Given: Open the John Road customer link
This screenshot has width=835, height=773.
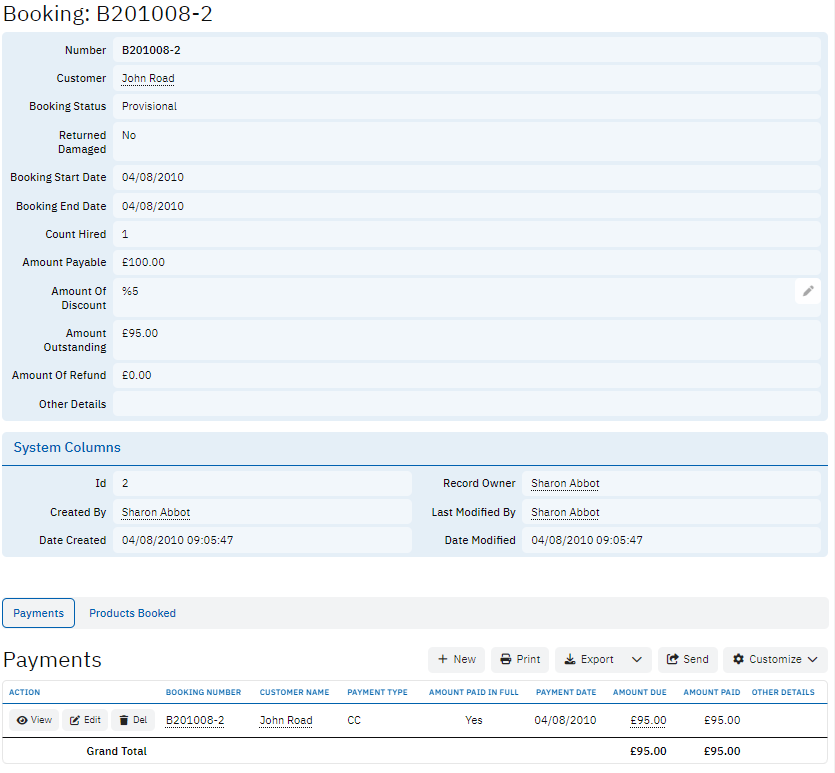Looking at the screenshot, I should (x=148, y=78).
